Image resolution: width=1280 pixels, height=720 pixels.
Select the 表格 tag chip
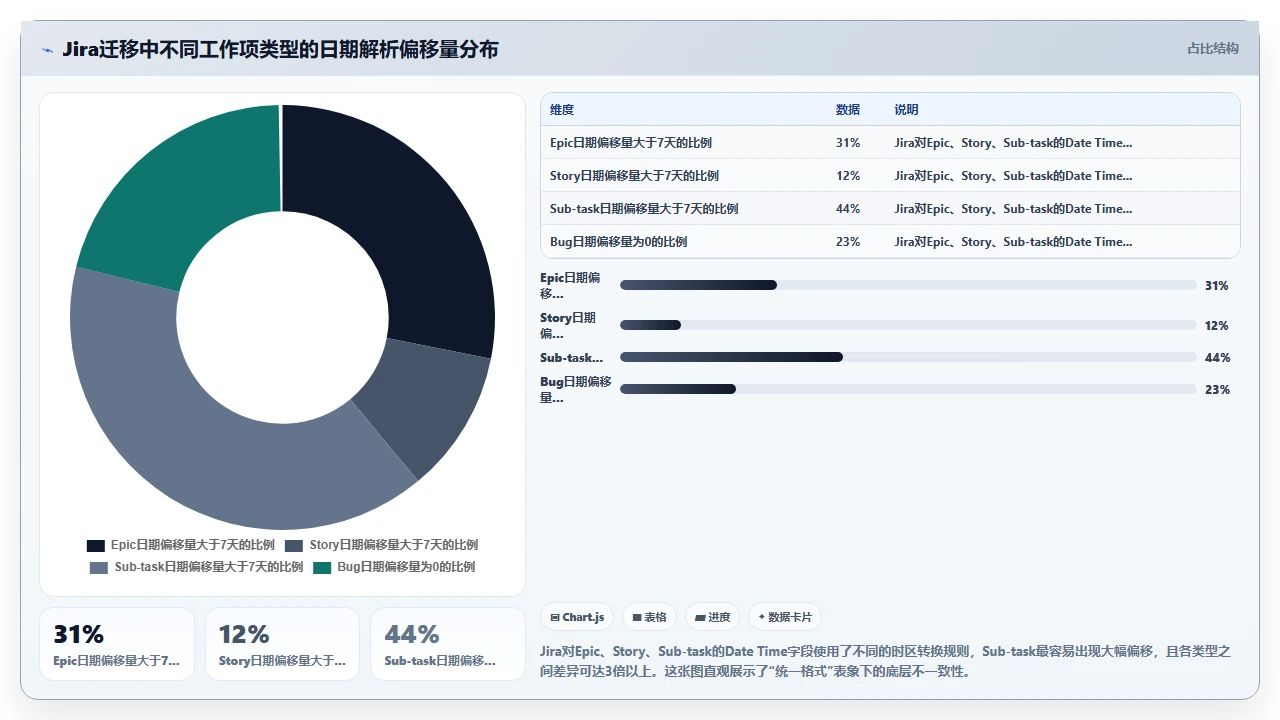[x=649, y=618]
